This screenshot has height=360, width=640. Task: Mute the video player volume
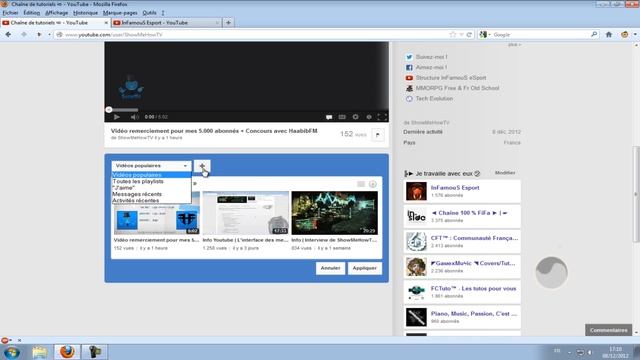coord(134,117)
